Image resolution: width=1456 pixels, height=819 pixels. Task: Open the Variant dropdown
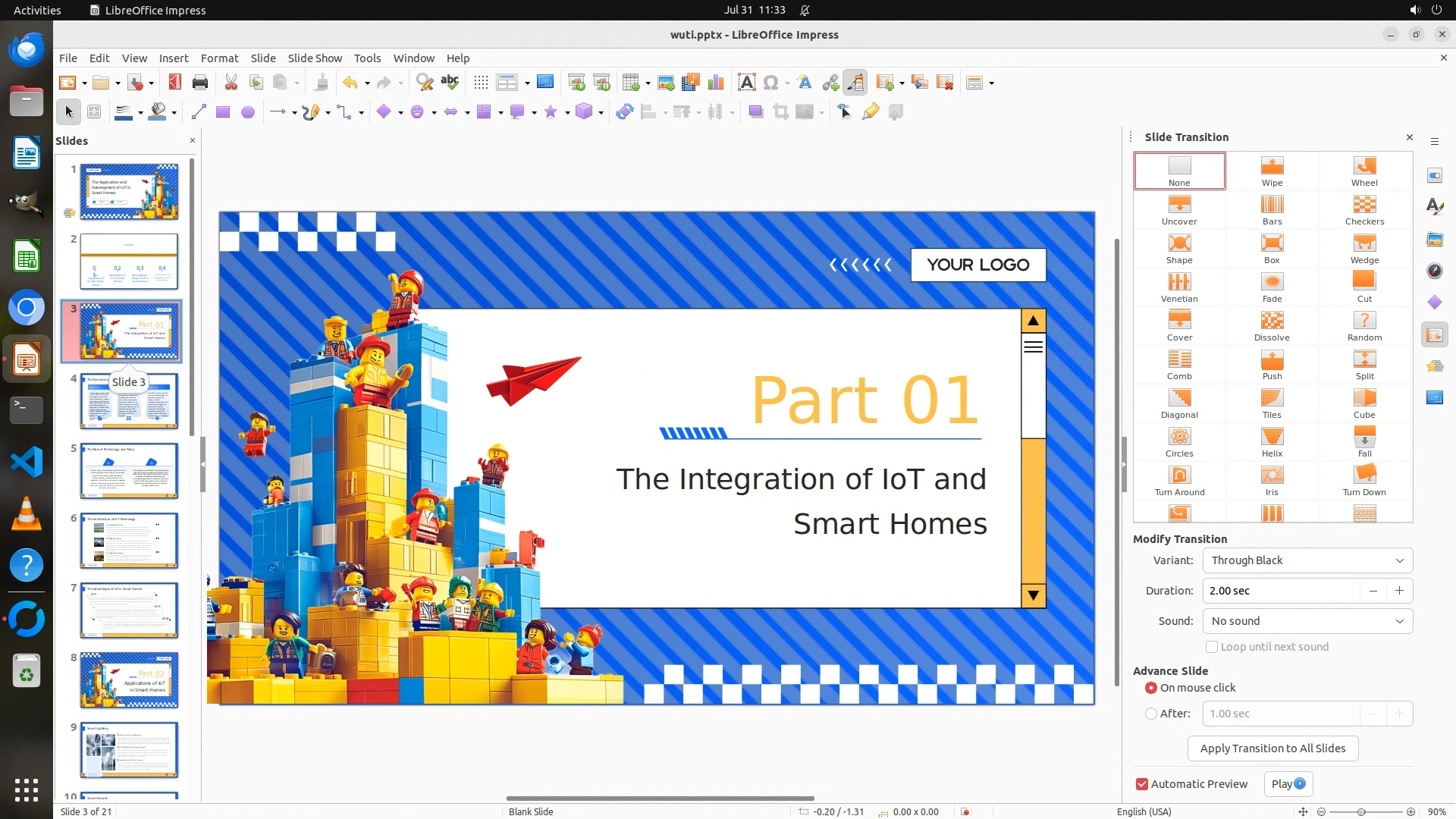pos(1307,560)
